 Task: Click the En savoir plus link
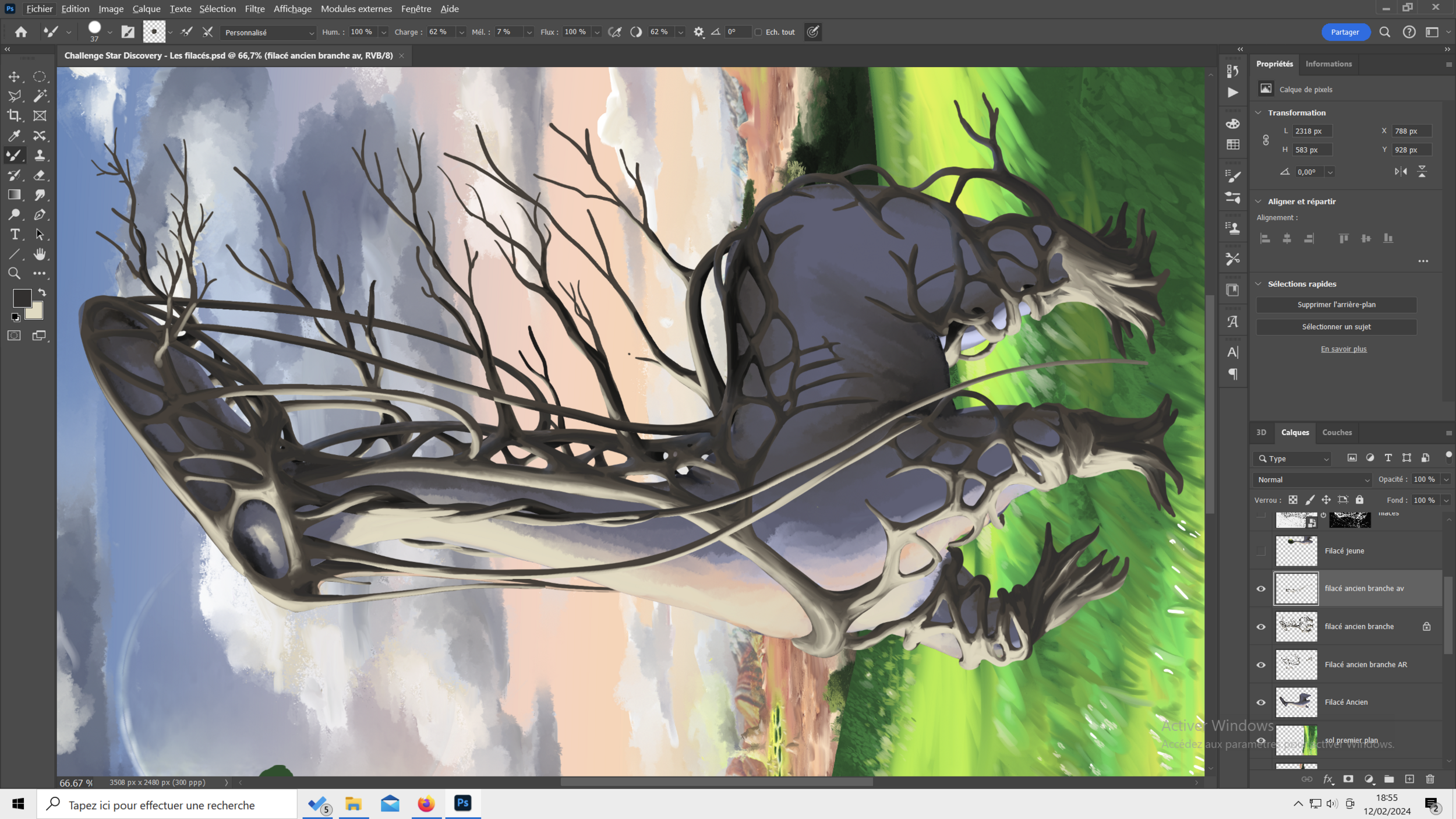(1343, 349)
